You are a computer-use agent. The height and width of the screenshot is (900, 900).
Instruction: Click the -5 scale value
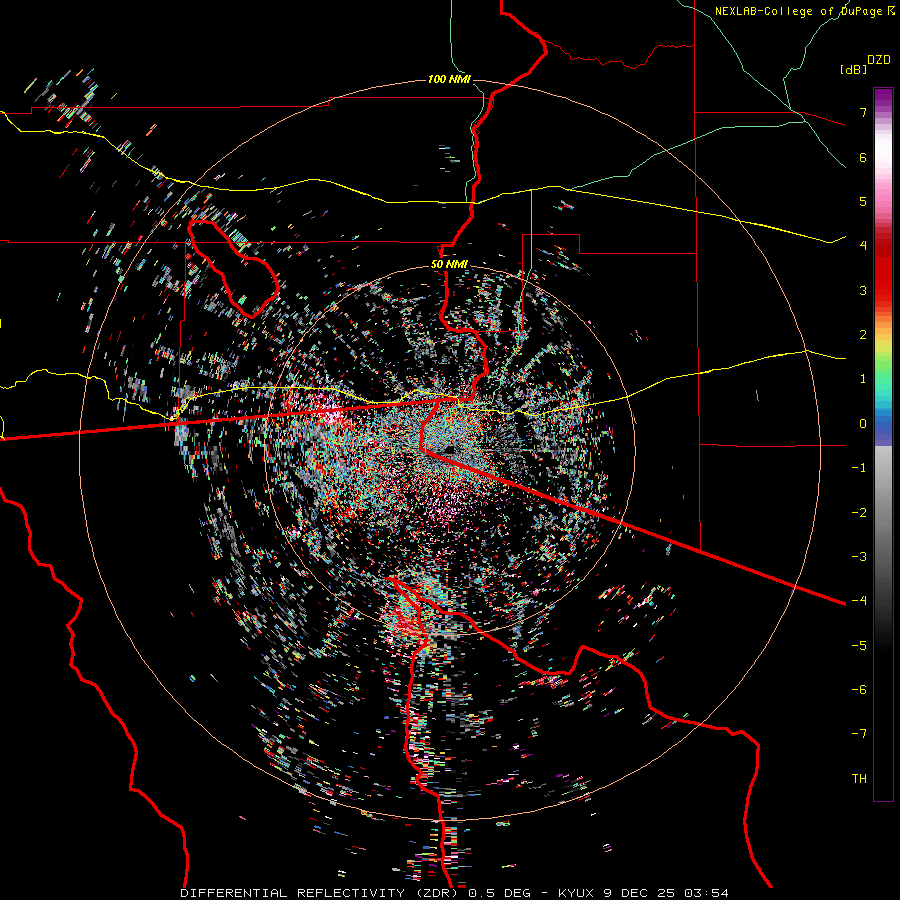tap(859, 645)
